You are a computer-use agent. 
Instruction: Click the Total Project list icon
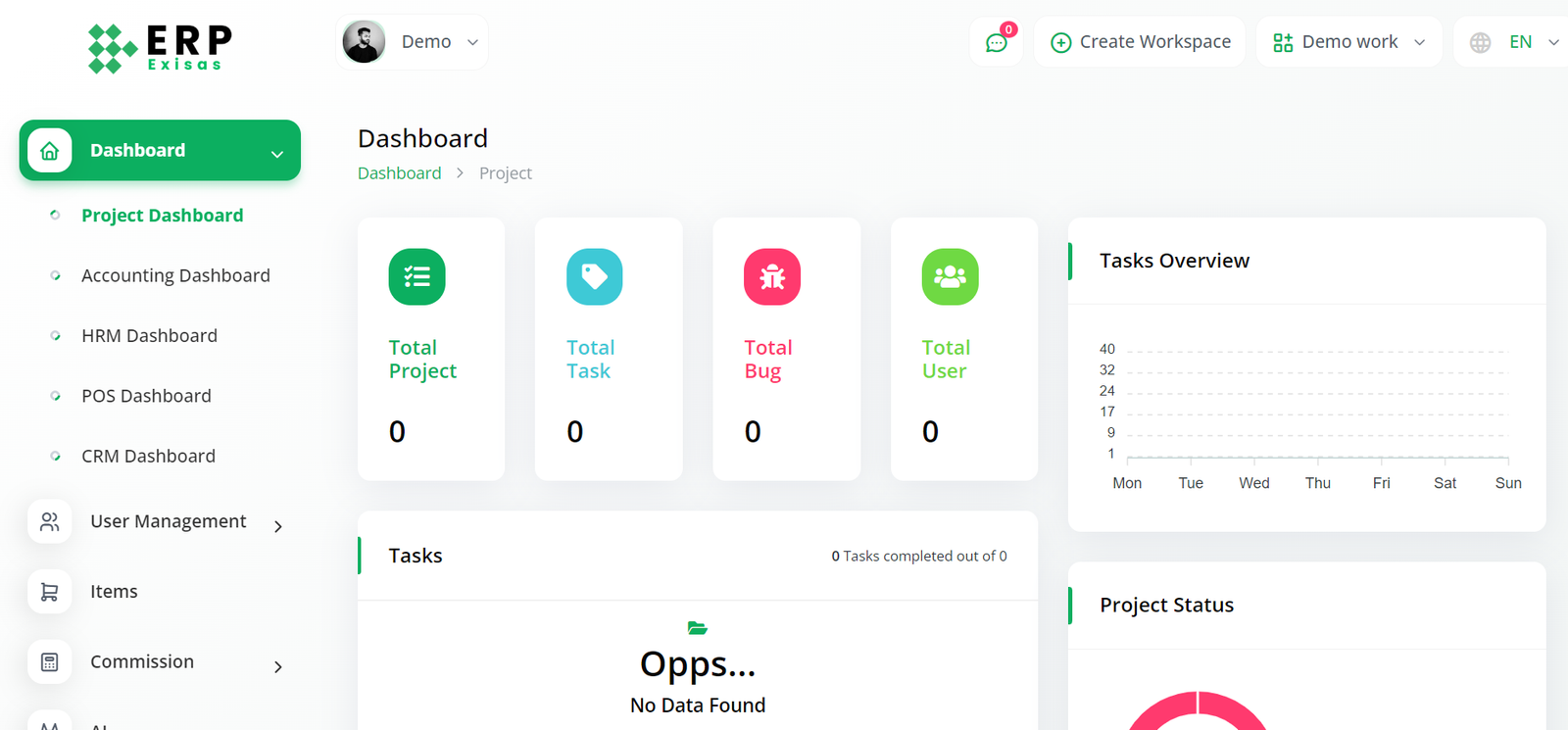[x=416, y=277]
